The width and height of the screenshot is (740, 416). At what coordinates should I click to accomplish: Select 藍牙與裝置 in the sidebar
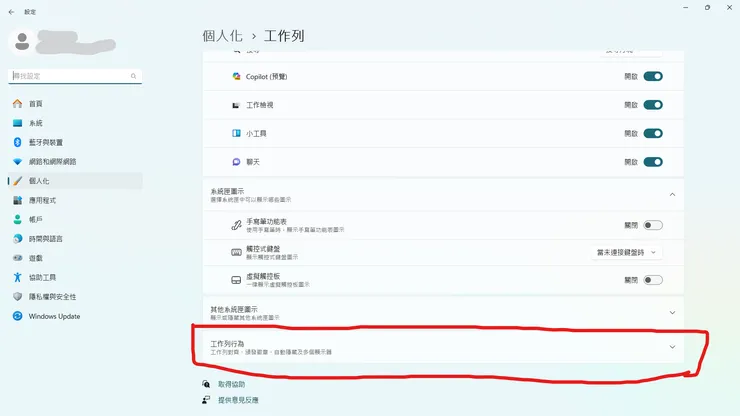click(x=75, y=142)
